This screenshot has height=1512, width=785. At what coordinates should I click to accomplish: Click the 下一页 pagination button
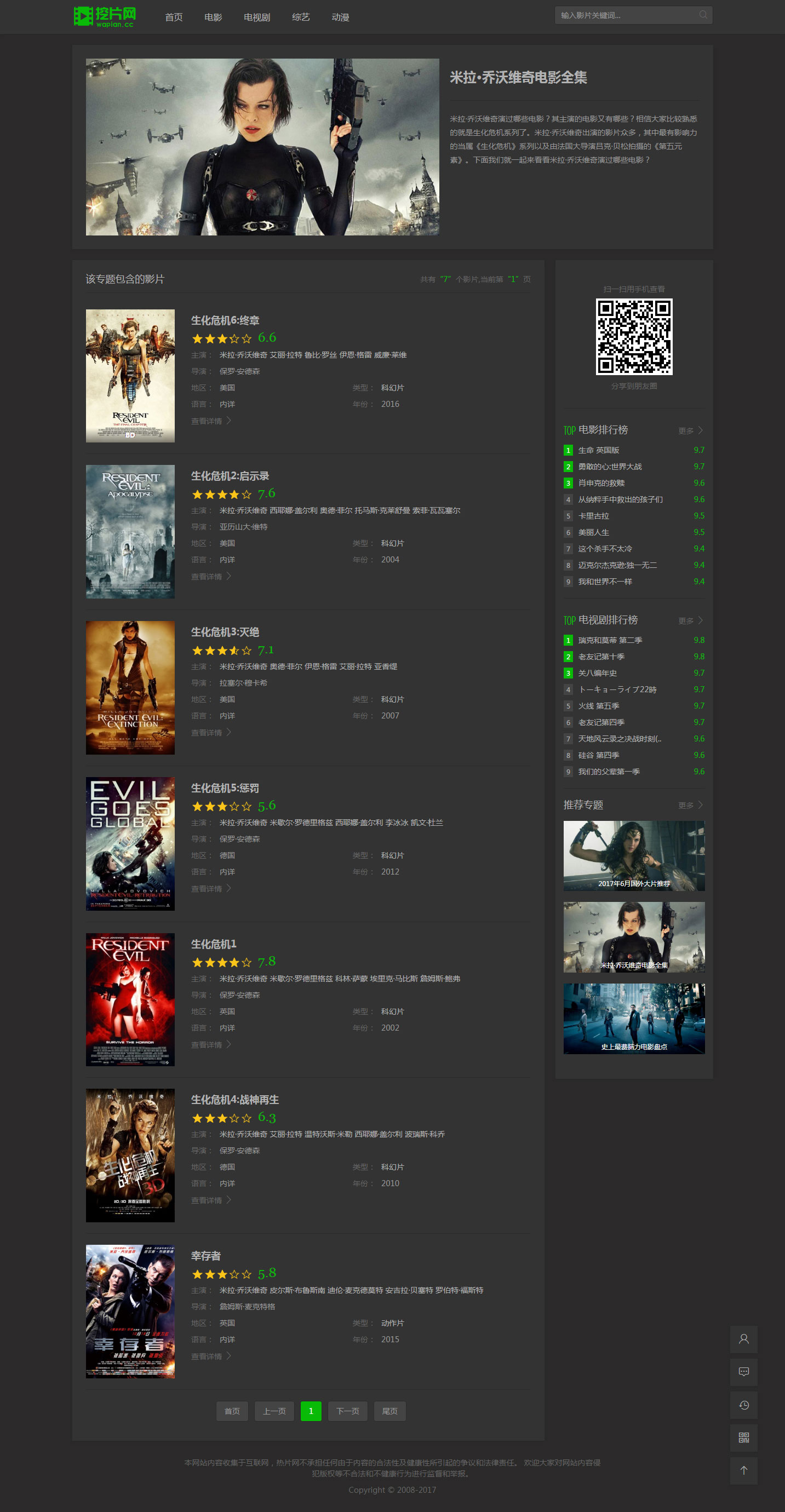[x=348, y=1411]
